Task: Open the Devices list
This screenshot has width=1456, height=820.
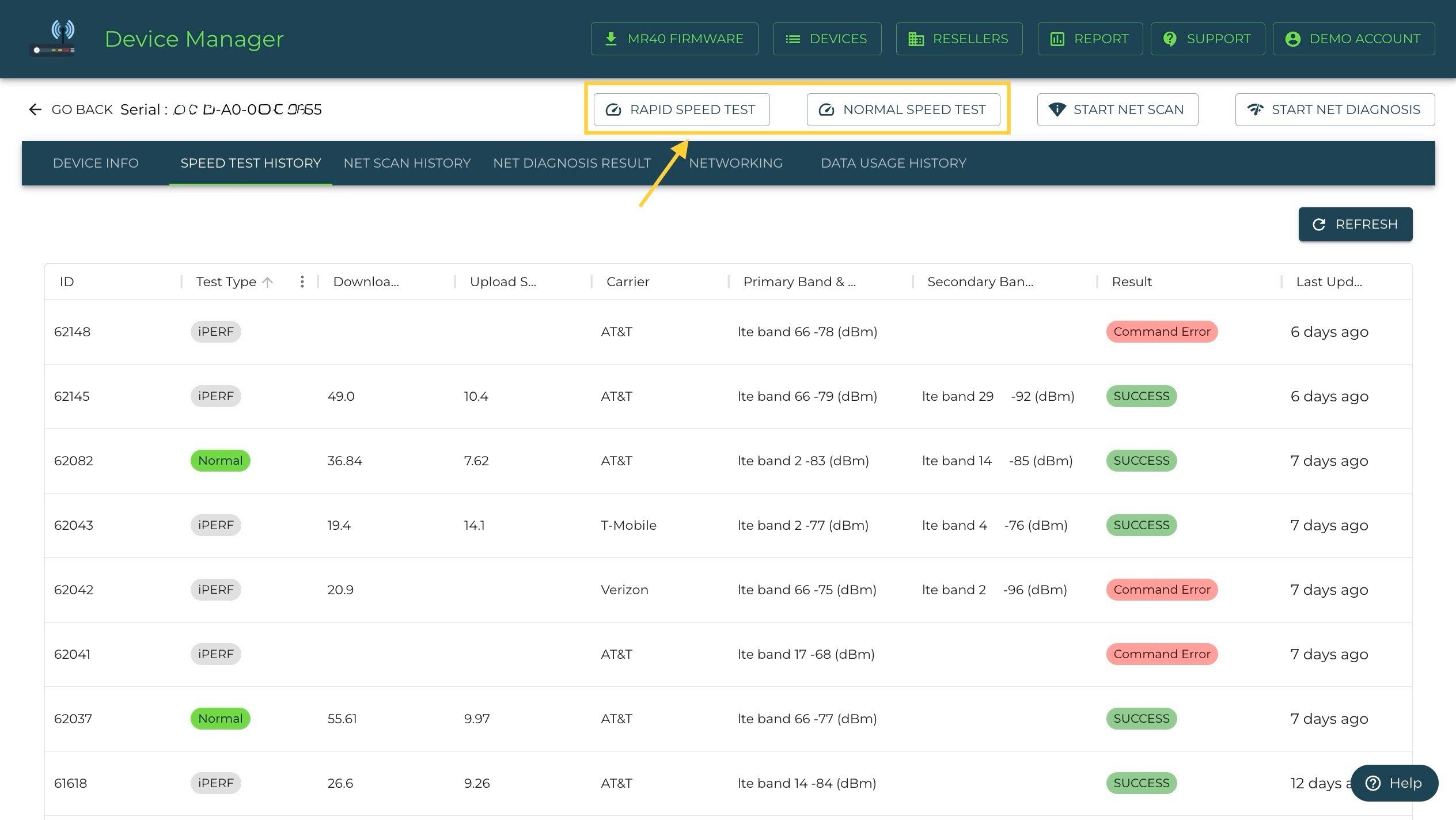Action: [826, 39]
